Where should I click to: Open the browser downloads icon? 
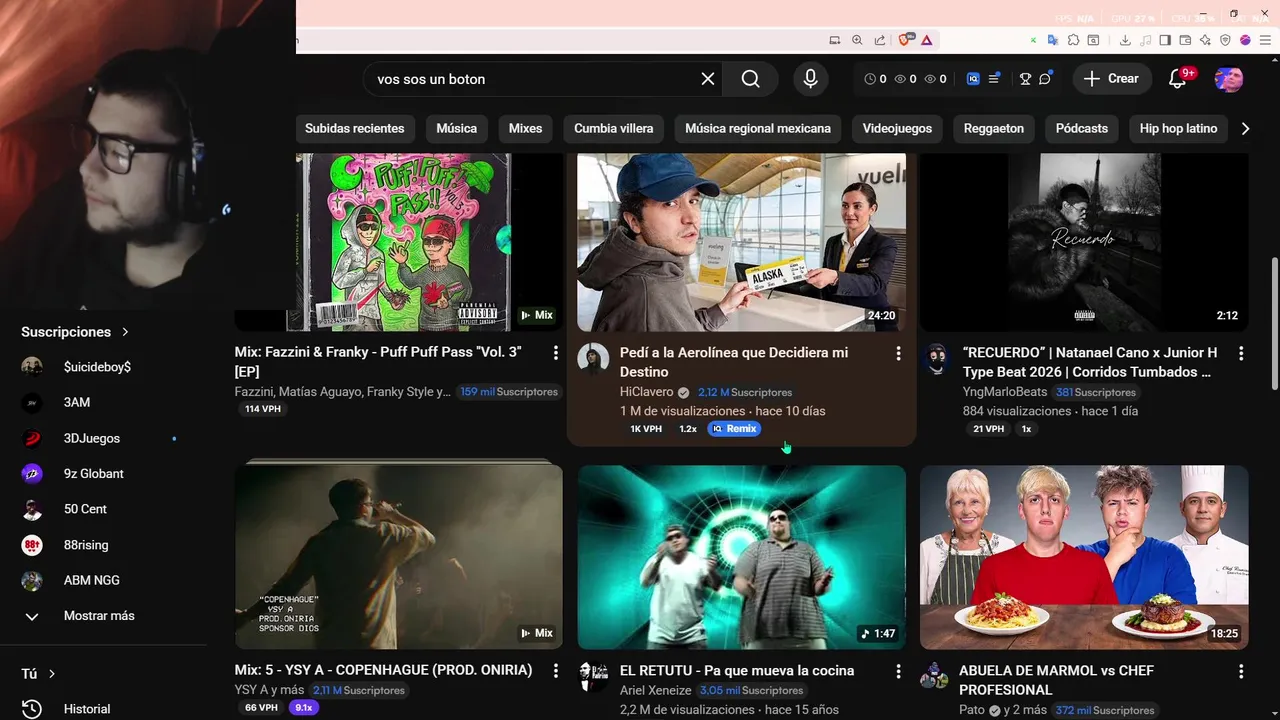point(1125,40)
